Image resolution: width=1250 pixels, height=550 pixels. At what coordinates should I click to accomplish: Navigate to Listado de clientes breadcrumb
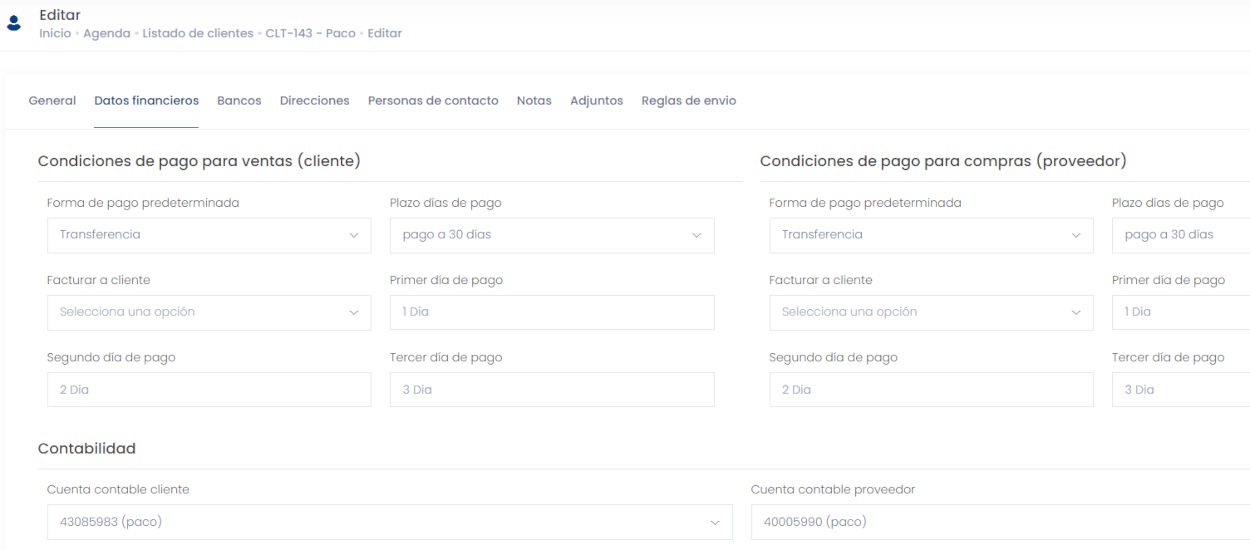197,33
